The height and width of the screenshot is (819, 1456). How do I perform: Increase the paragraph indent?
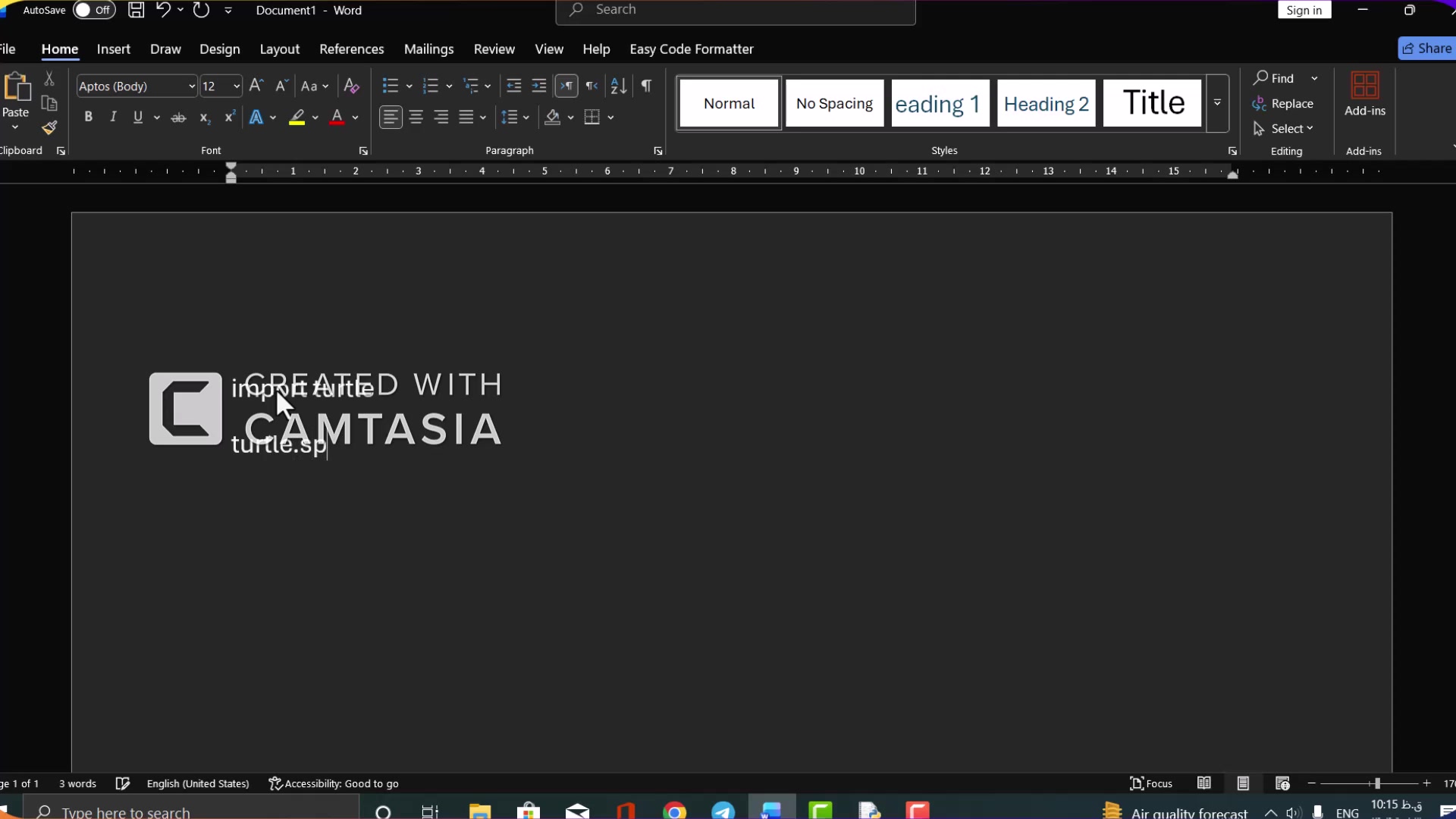539,86
